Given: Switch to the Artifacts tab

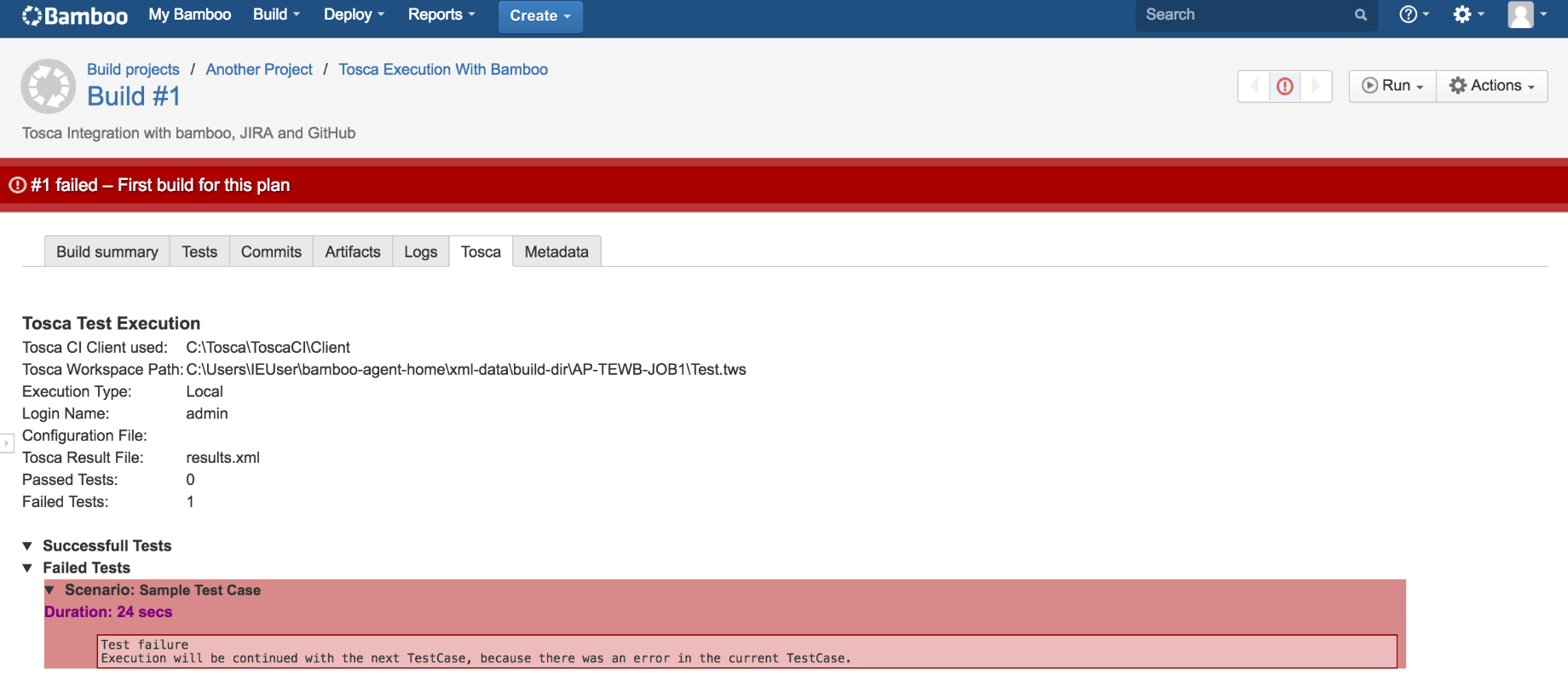Looking at the screenshot, I should (353, 251).
